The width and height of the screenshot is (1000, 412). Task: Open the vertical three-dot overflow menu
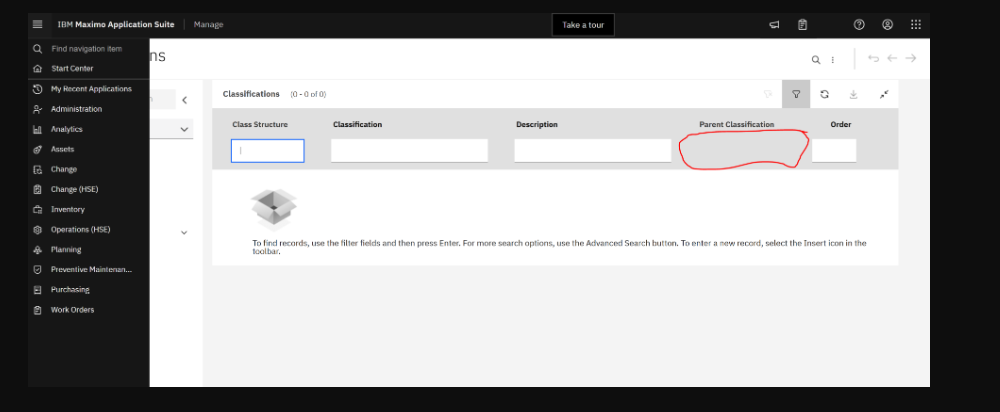tap(833, 60)
